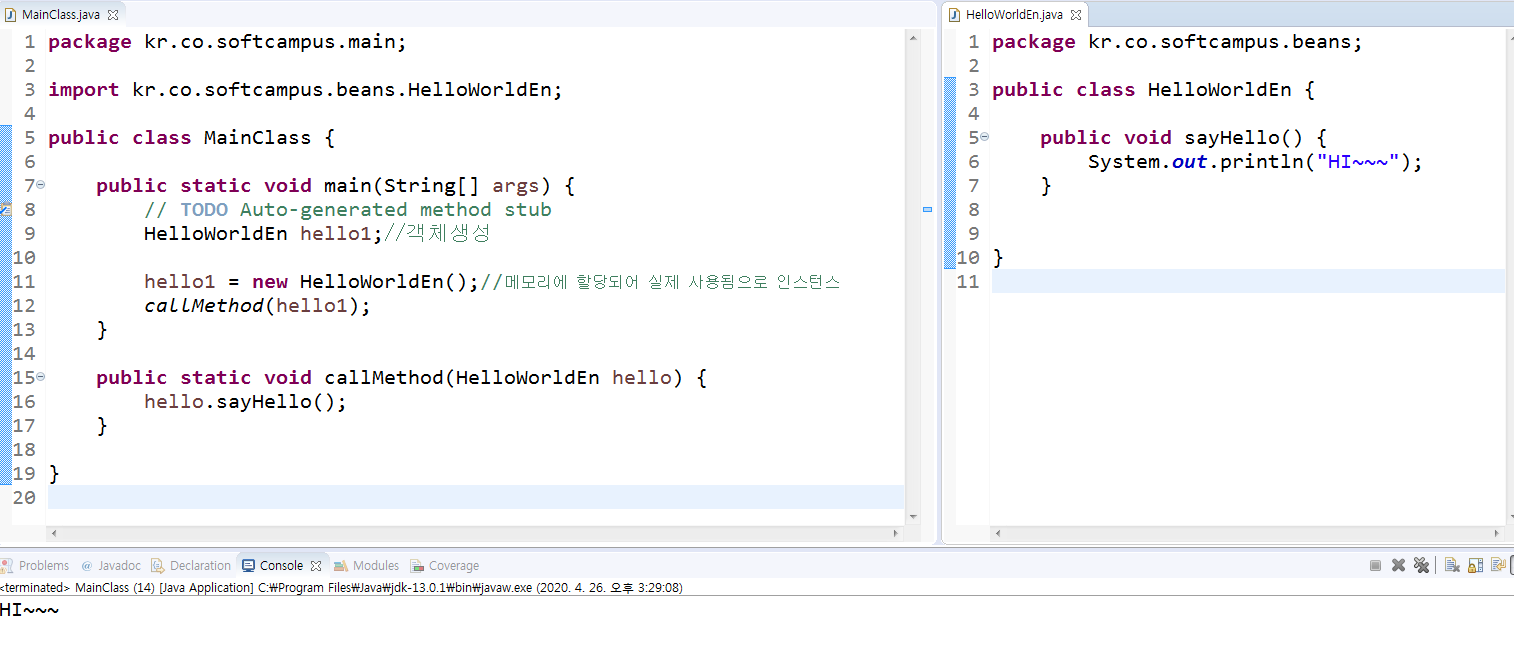The height and width of the screenshot is (665, 1514).
Task: Click the Declaration tab icon
Action: tap(159, 566)
